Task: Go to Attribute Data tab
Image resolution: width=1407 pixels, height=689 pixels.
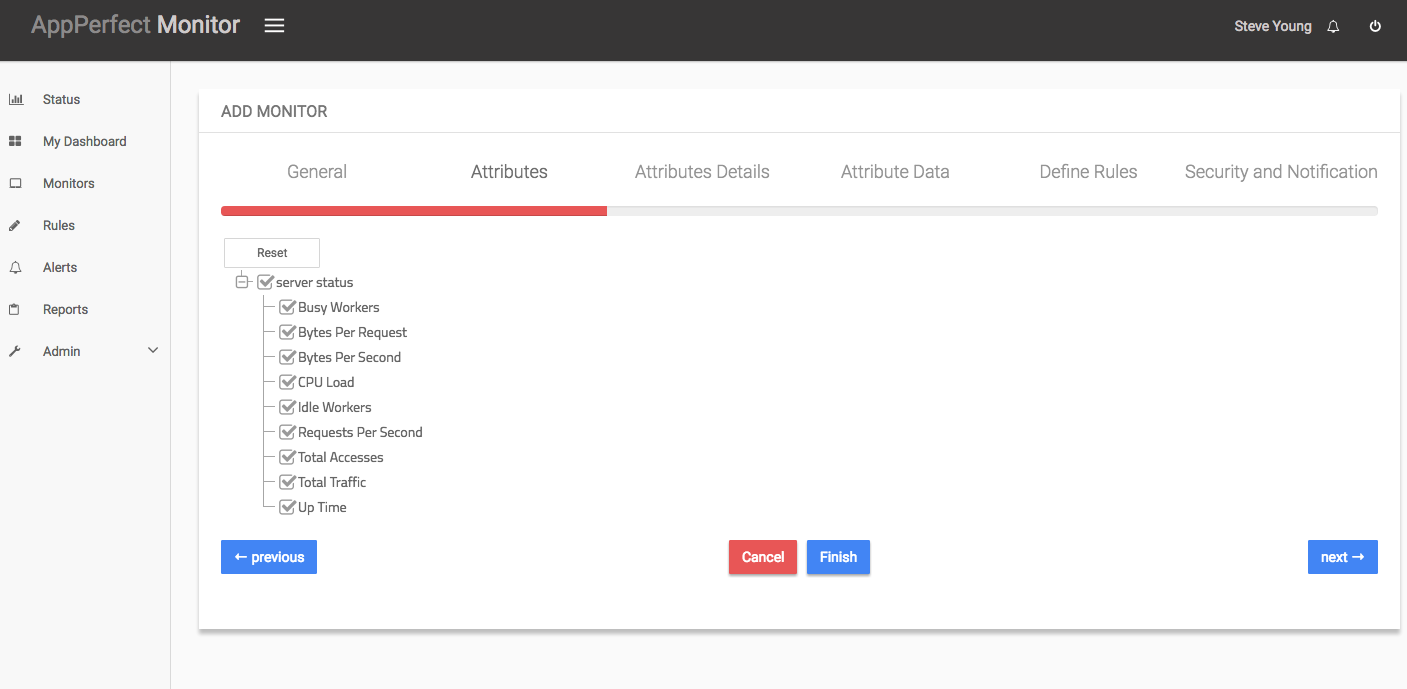Action: [895, 172]
